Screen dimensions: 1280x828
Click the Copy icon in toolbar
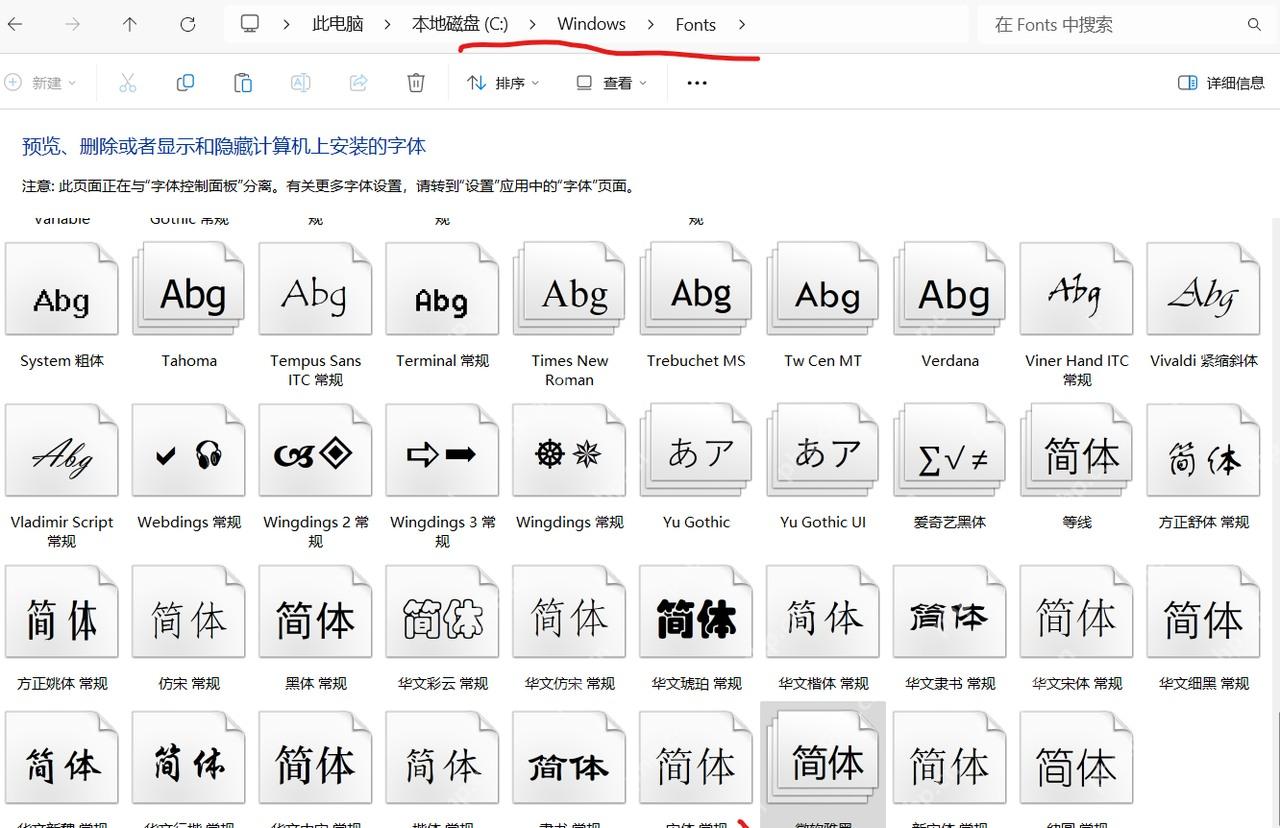(185, 83)
